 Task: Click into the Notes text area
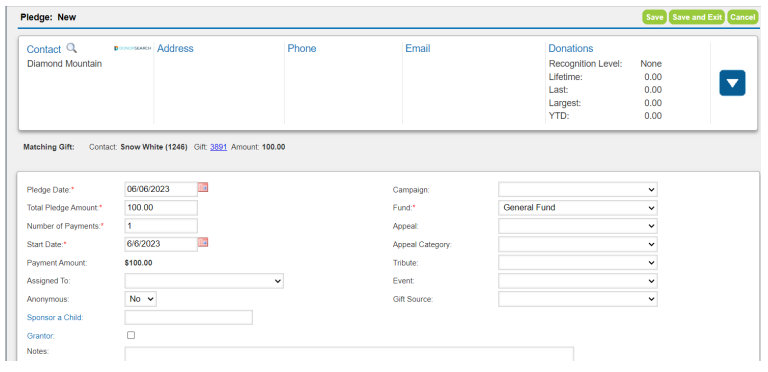349,354
